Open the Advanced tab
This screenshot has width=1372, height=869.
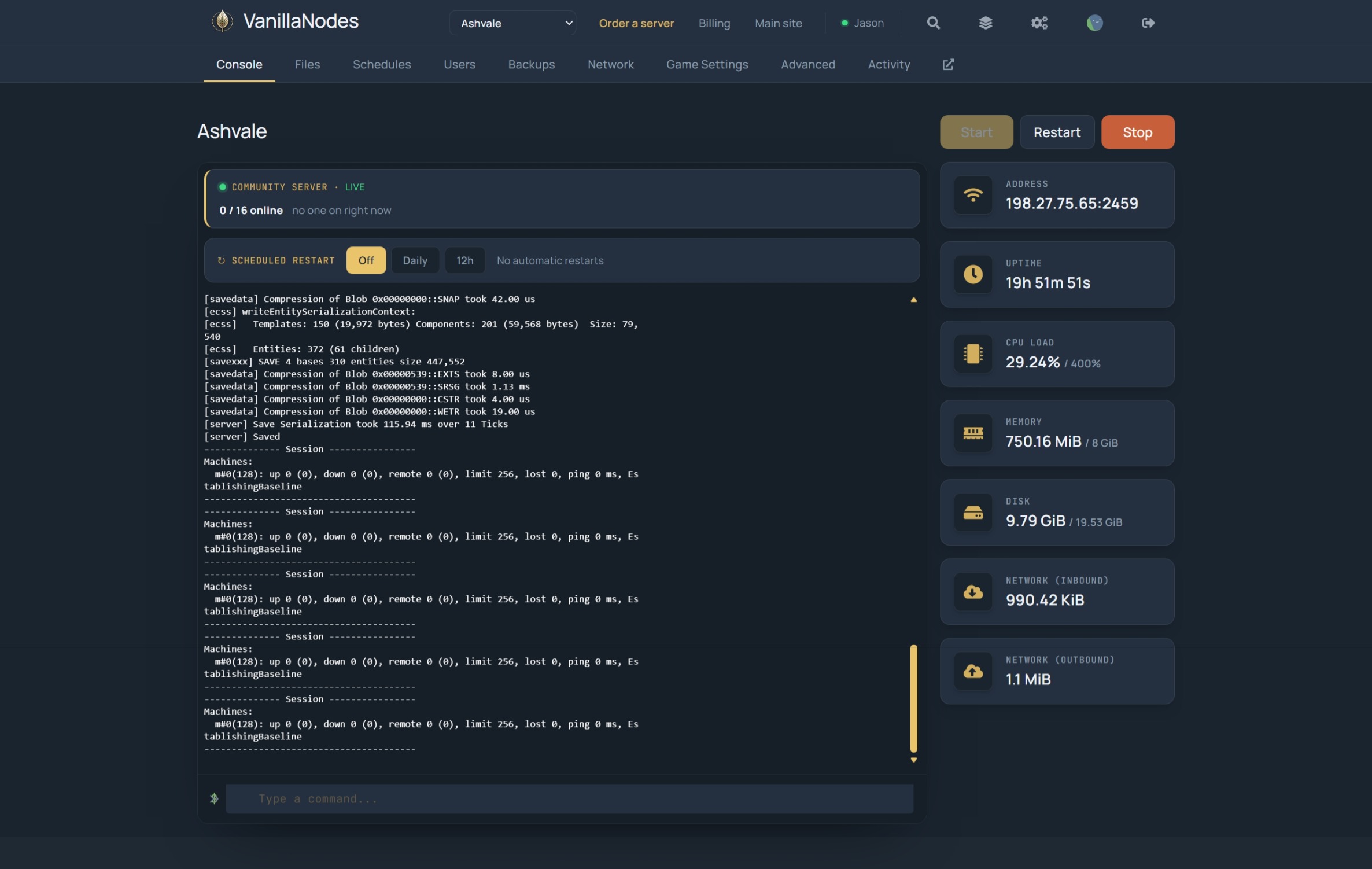tap(808, 64)
